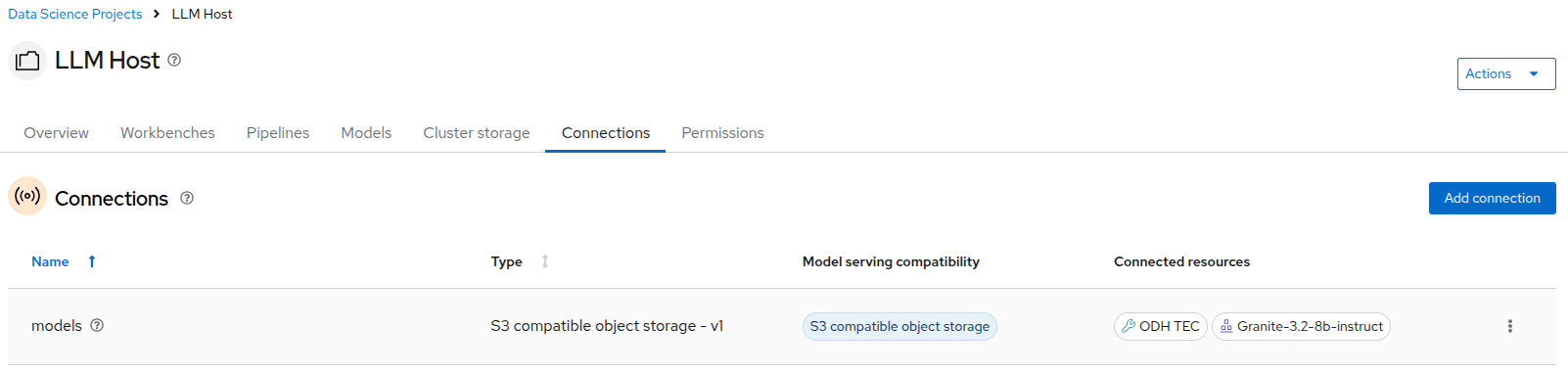Click the sort icon beside Type column
1568x374 pixels.
pyautogui.click(x=545, y=261)
